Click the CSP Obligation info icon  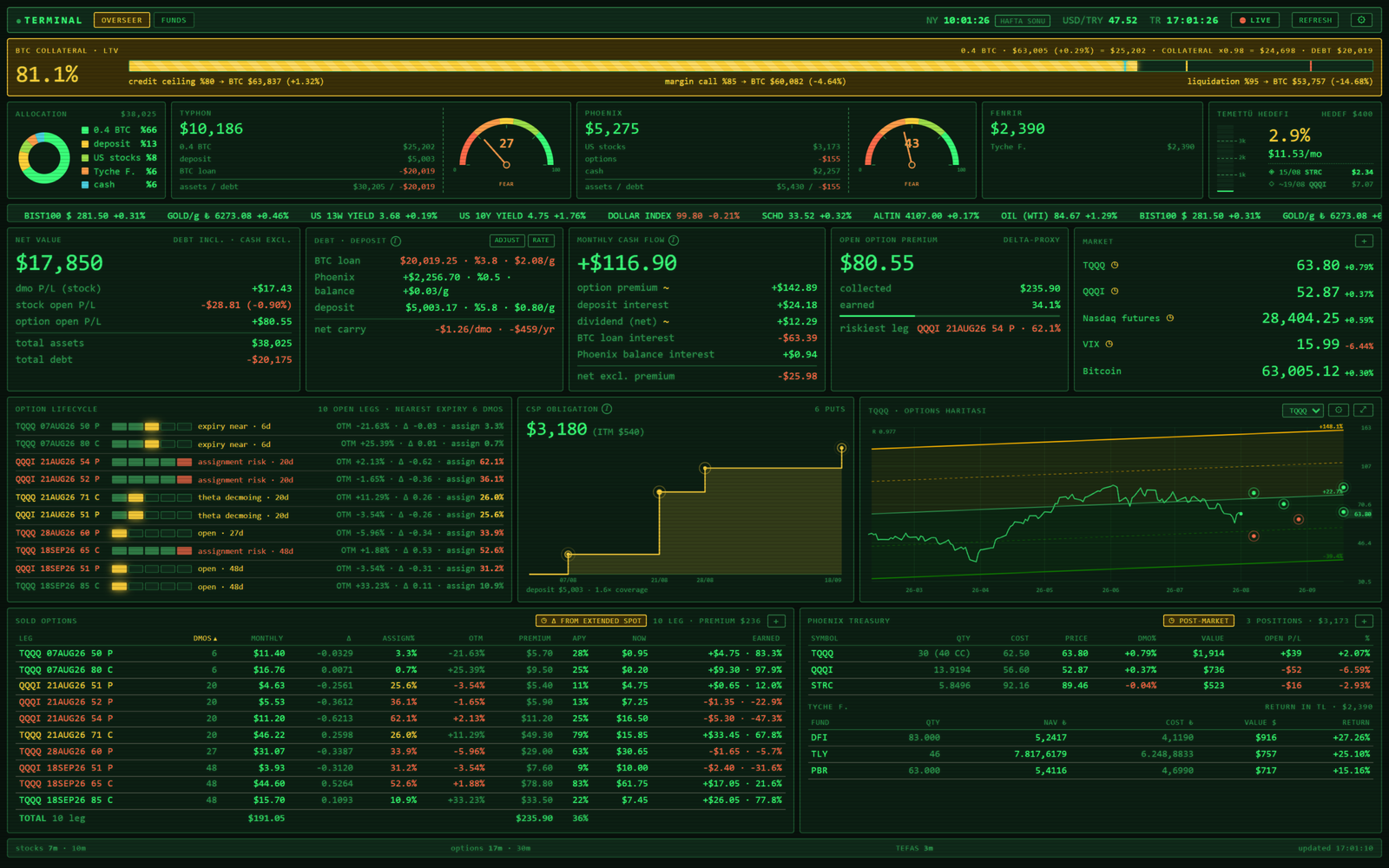tap(607, 409)
